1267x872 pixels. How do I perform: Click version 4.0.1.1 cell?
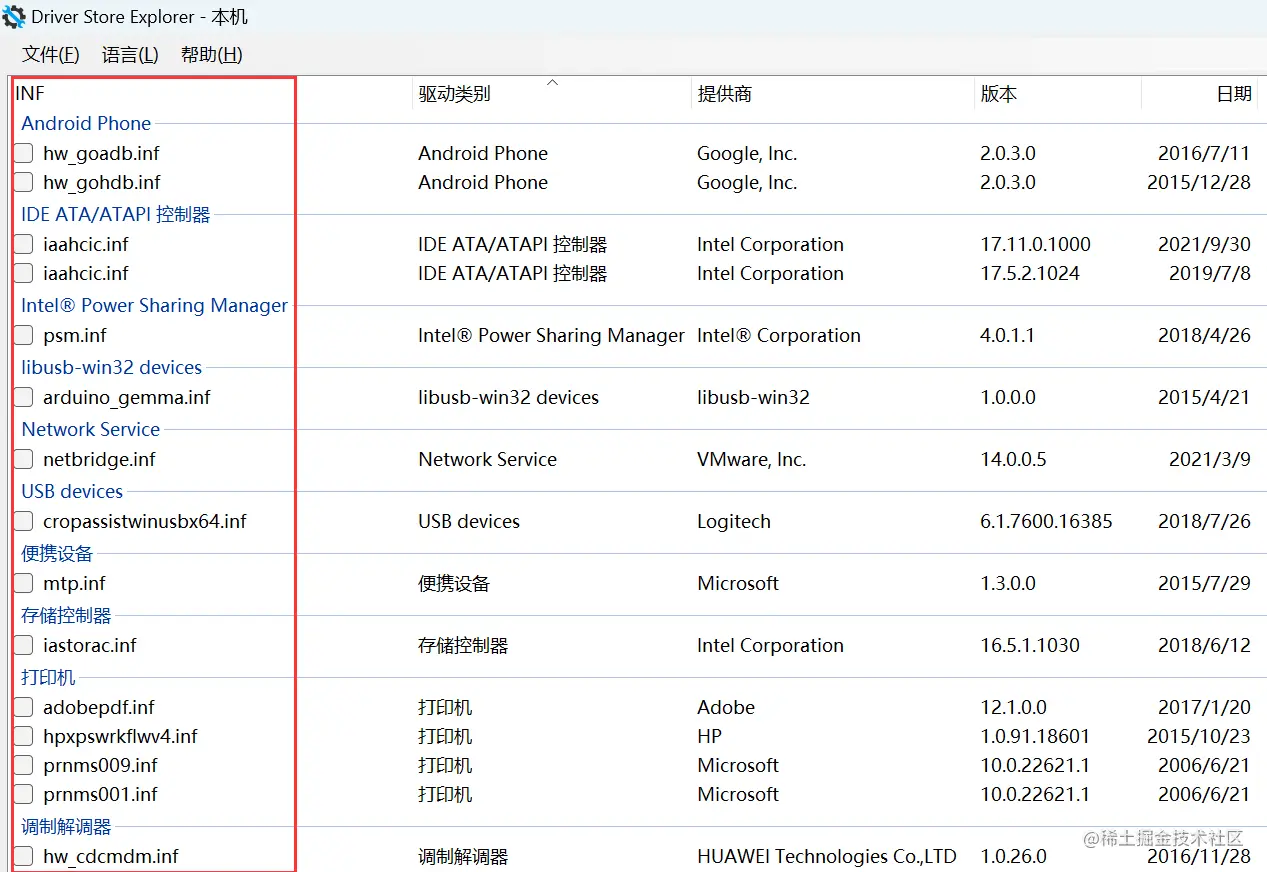pyautogui.click(x=1007, y=336)
